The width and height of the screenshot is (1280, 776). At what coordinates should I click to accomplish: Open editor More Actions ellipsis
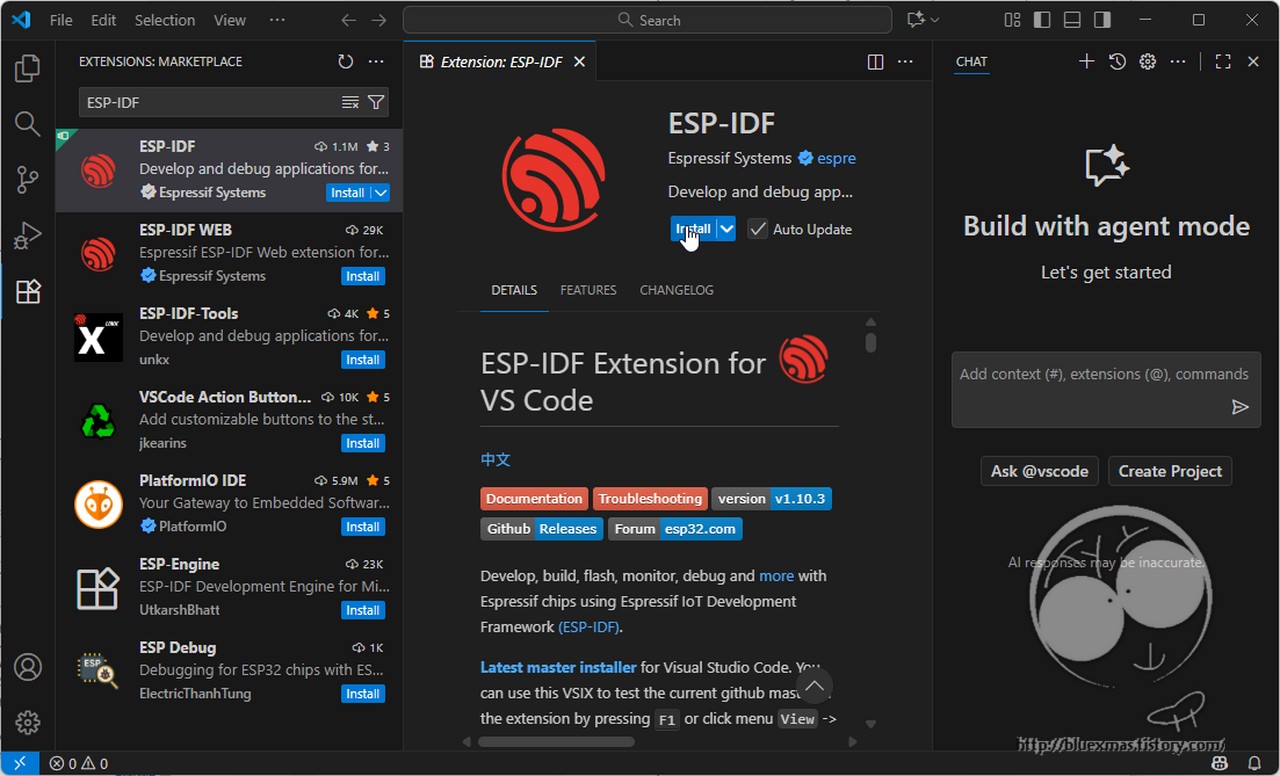coord(906,61)
